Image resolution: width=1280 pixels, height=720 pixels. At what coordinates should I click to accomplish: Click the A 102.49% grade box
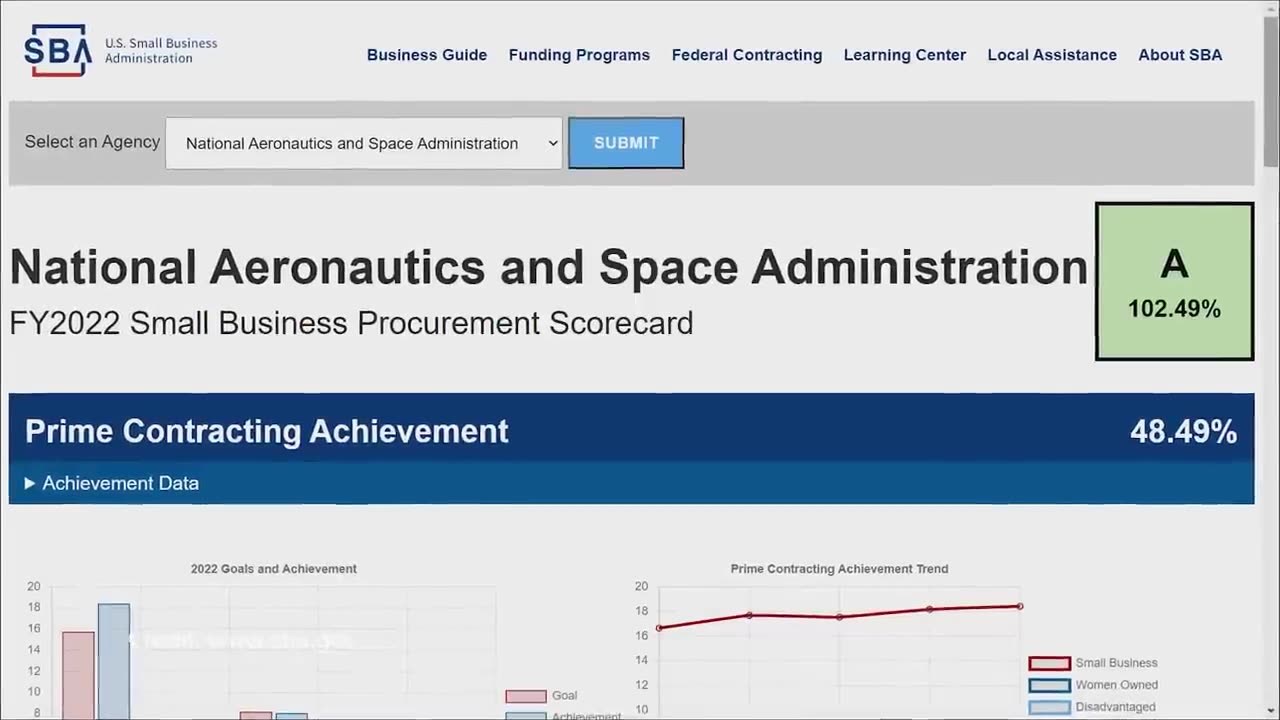pyautogui.click(x=1174, y=281)
